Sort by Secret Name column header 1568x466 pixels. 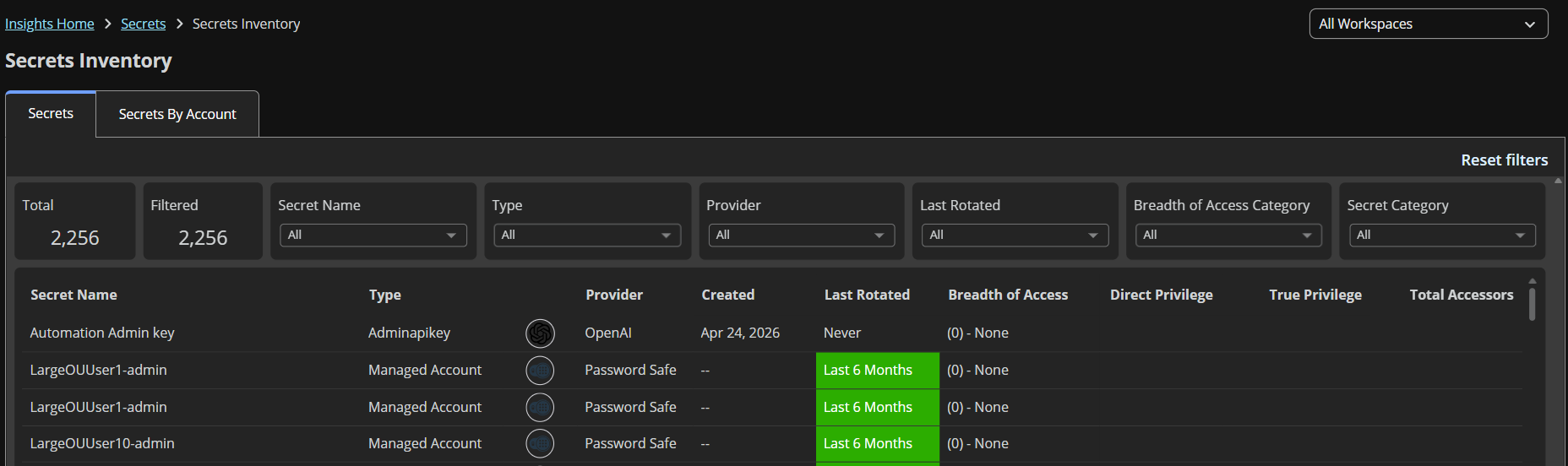[x=73, y=295]
